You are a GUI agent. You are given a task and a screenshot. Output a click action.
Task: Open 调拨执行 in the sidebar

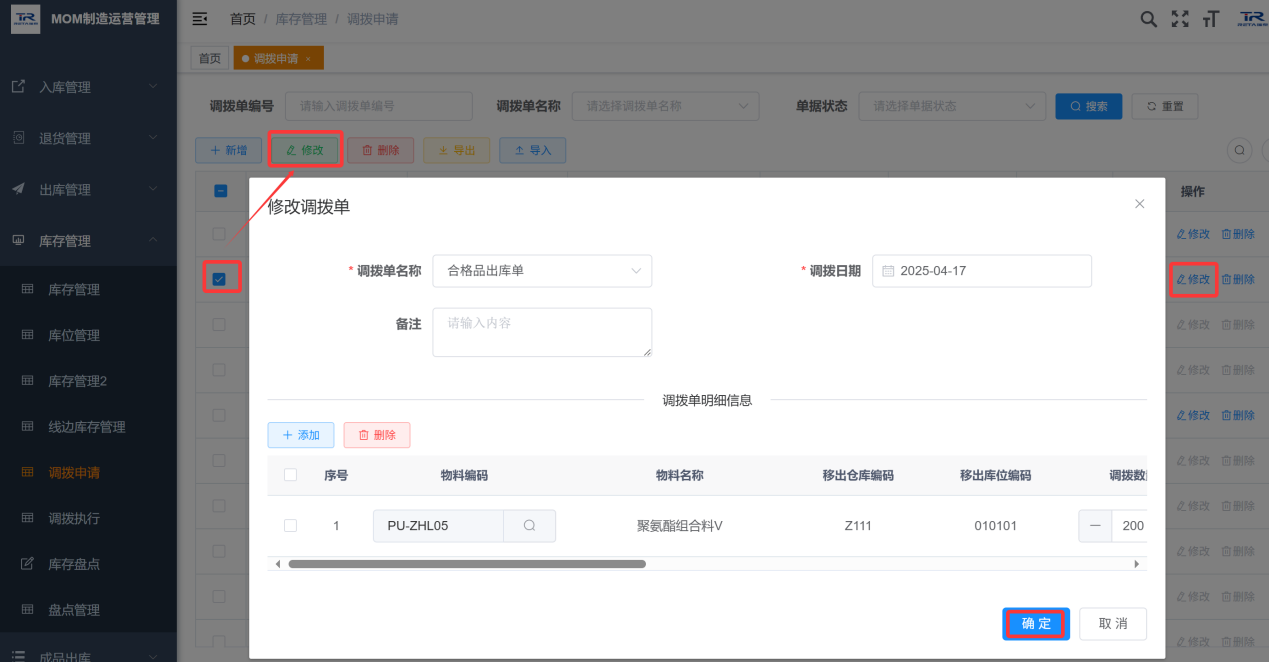pyautogui.click(x=74, y=518)
